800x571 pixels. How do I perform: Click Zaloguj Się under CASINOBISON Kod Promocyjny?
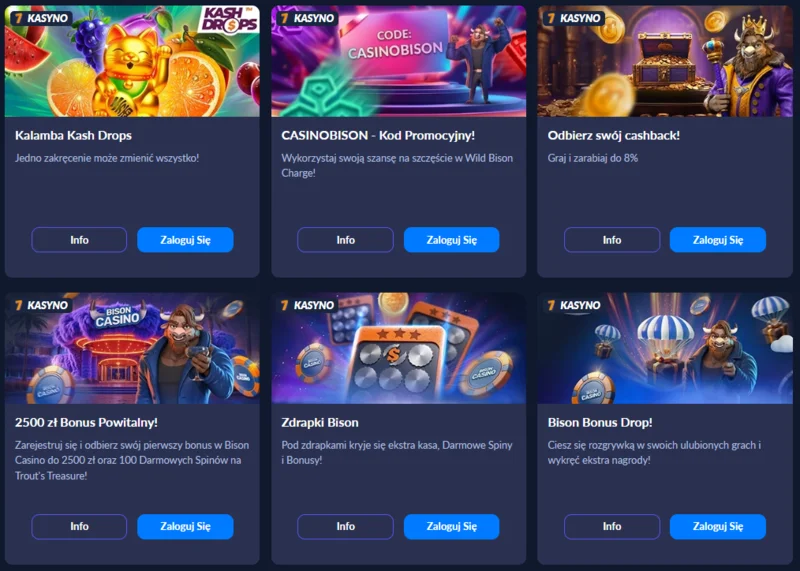[452, 240]
